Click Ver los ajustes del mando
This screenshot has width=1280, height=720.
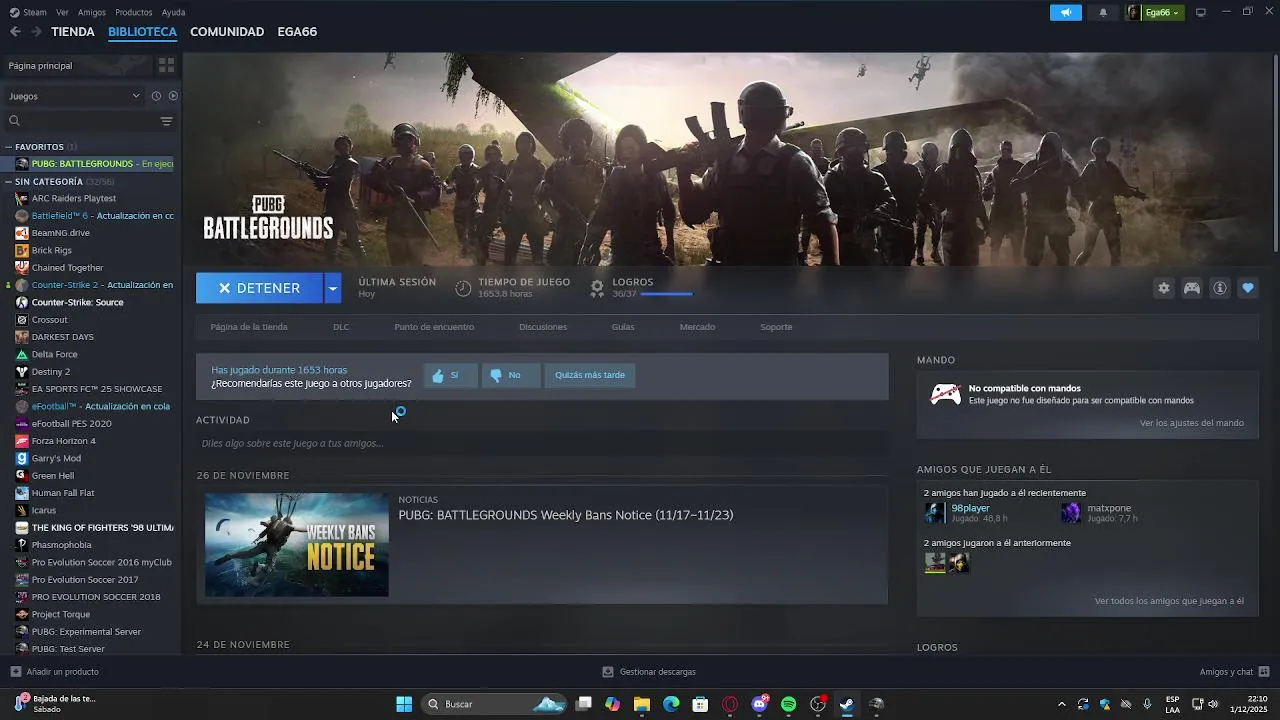[1192, 423]
